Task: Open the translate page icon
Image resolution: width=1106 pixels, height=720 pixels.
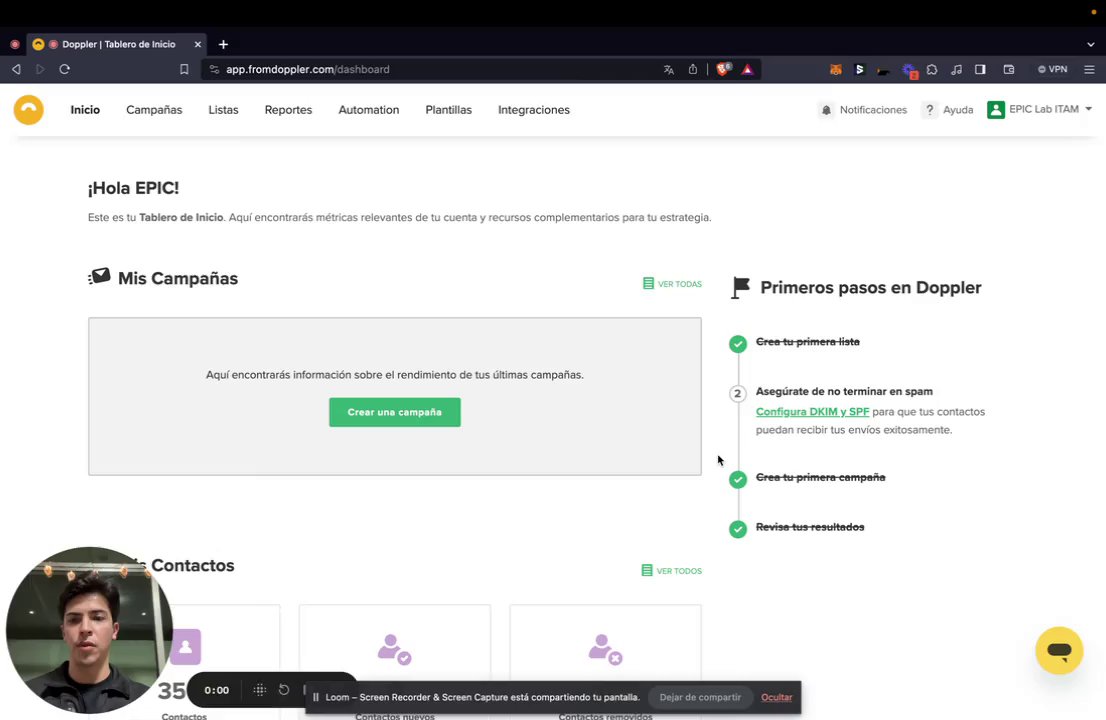Action: (669, 69)
